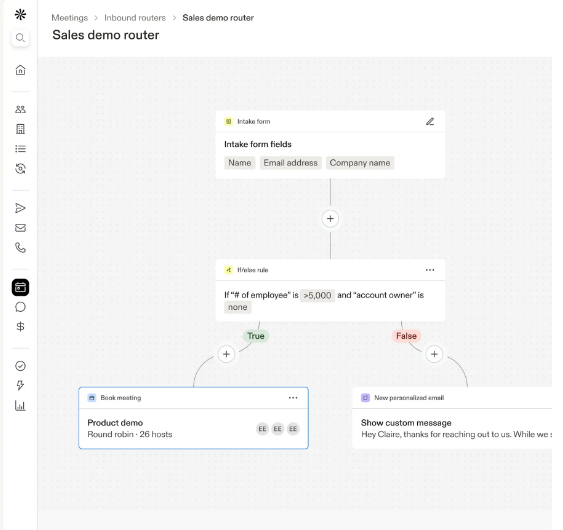Screen dimensions: 563x530
Task: Click Intake form fields heading
Action: tap(258, 144)
